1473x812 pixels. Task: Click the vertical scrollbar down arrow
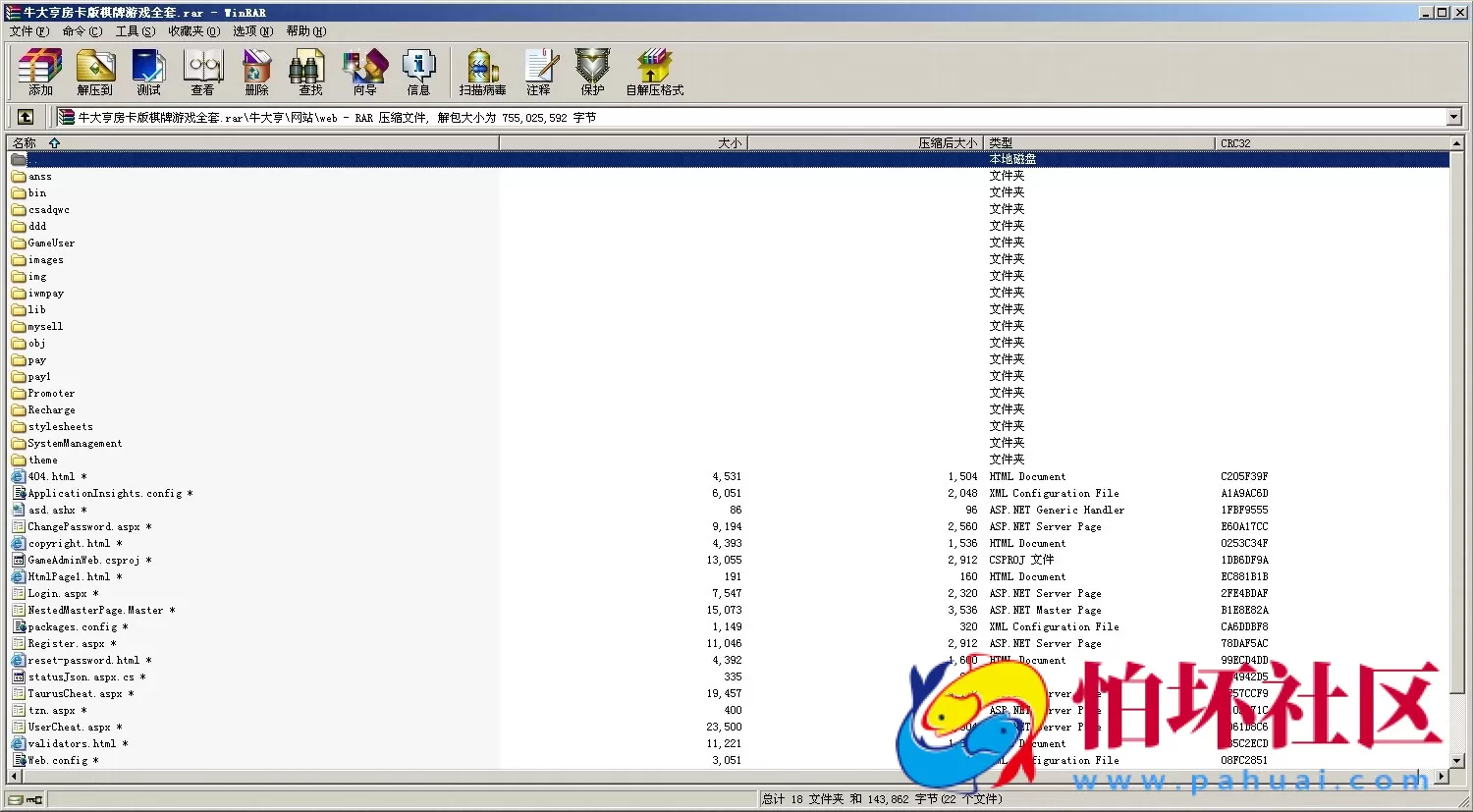(x=1456, y=761)
